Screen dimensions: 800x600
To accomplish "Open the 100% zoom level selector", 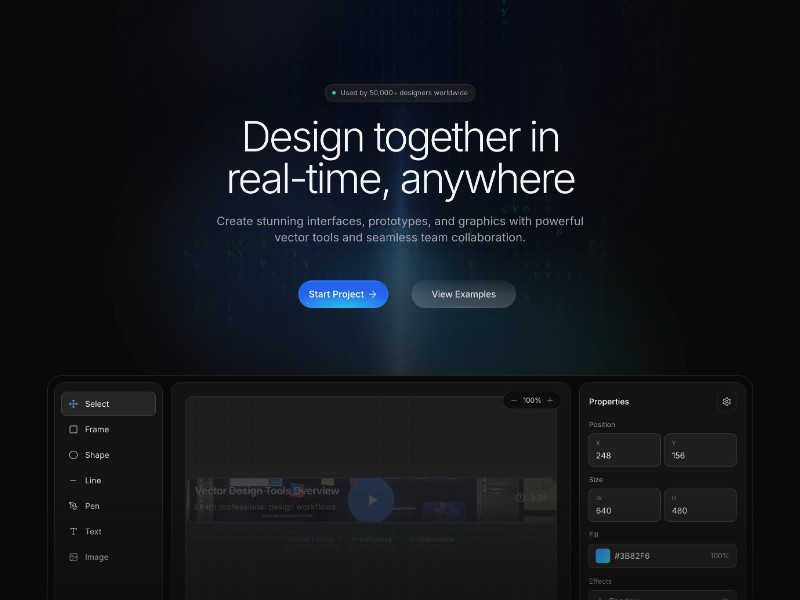I will (531, 400).
